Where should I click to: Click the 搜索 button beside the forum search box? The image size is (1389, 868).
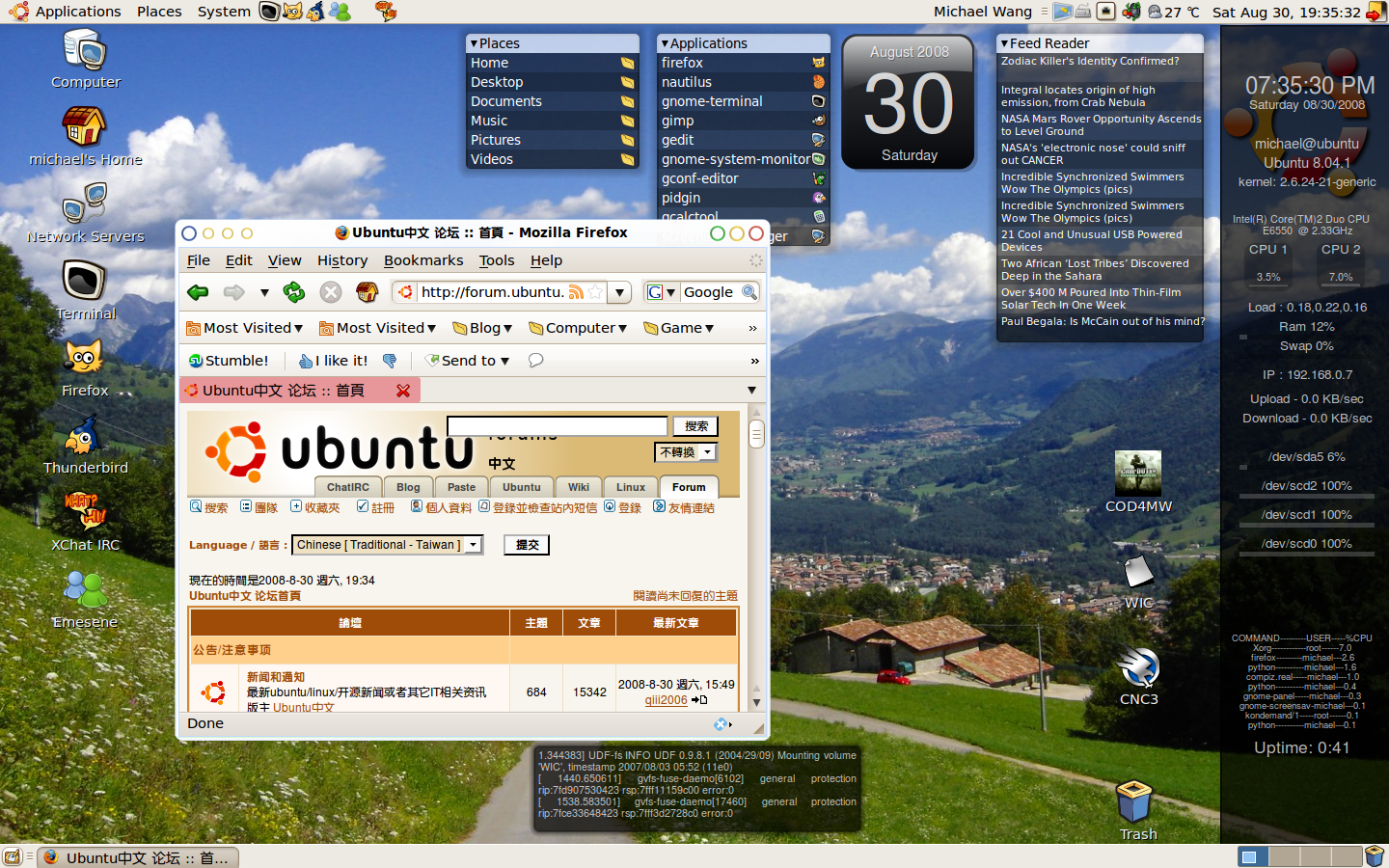coord(695,426)
